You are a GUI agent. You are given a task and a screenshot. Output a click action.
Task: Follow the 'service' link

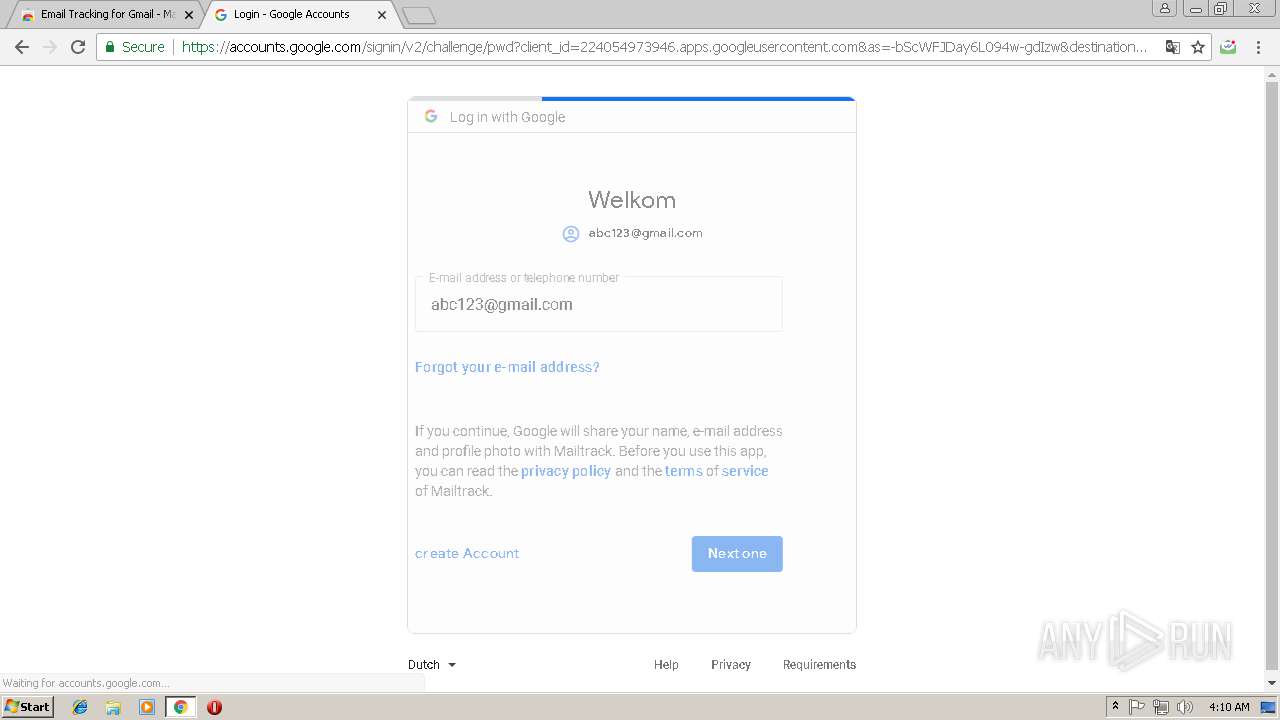[x=745, y=471]
